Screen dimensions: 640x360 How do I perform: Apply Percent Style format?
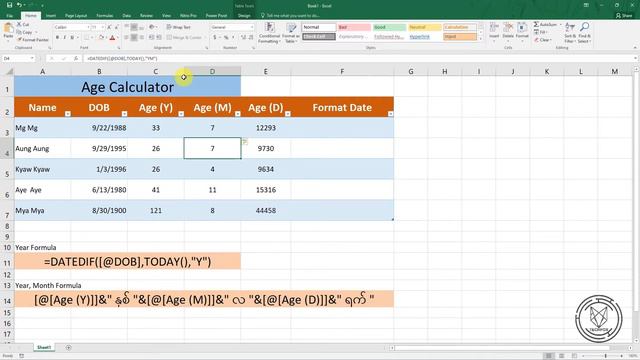click(x=226, y=38)
